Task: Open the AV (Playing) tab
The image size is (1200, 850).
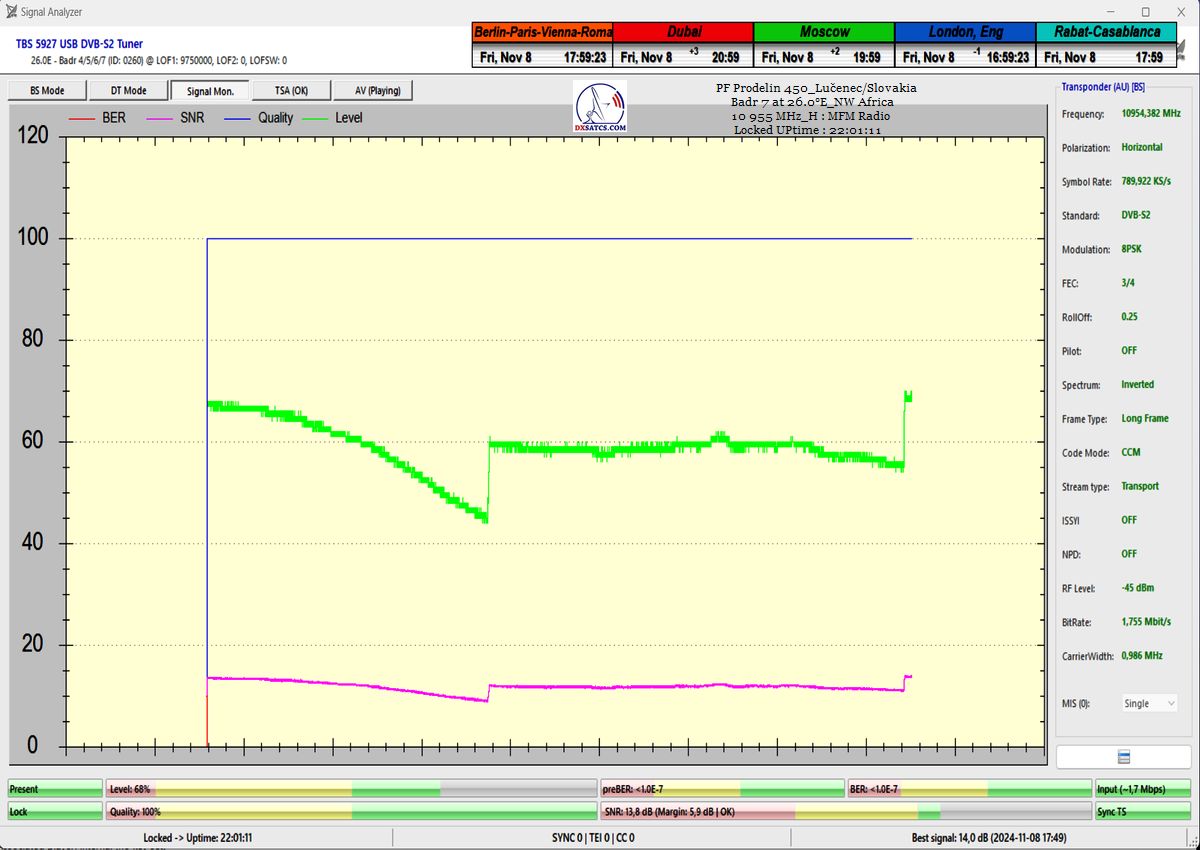Action: pos(372,91)
